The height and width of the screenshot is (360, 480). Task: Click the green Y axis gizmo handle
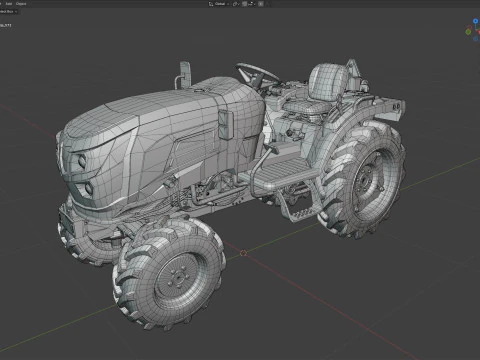[x=468, y=32]
